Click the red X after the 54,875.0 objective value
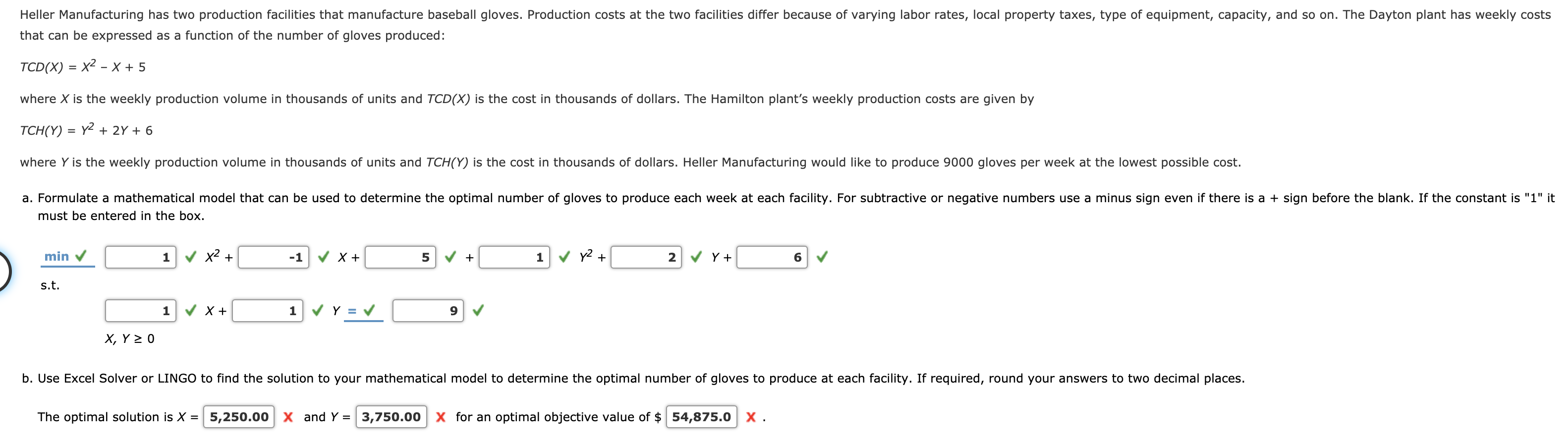Image resolution: width=1568 pixels, height=444 pixels. (752, 417)
